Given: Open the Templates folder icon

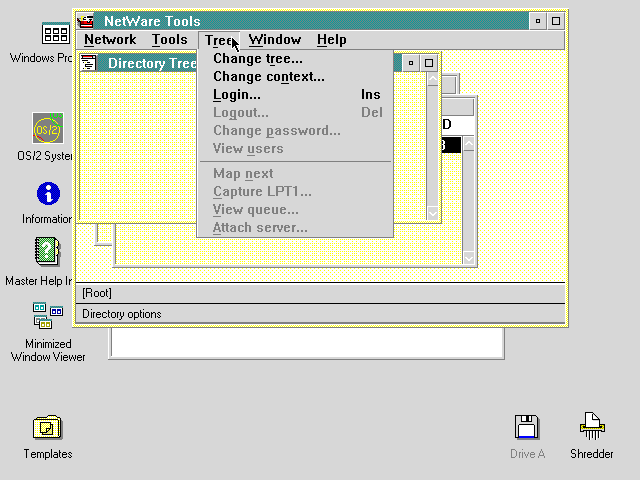Looking at the screenshot, I should (x=47, y=427).
